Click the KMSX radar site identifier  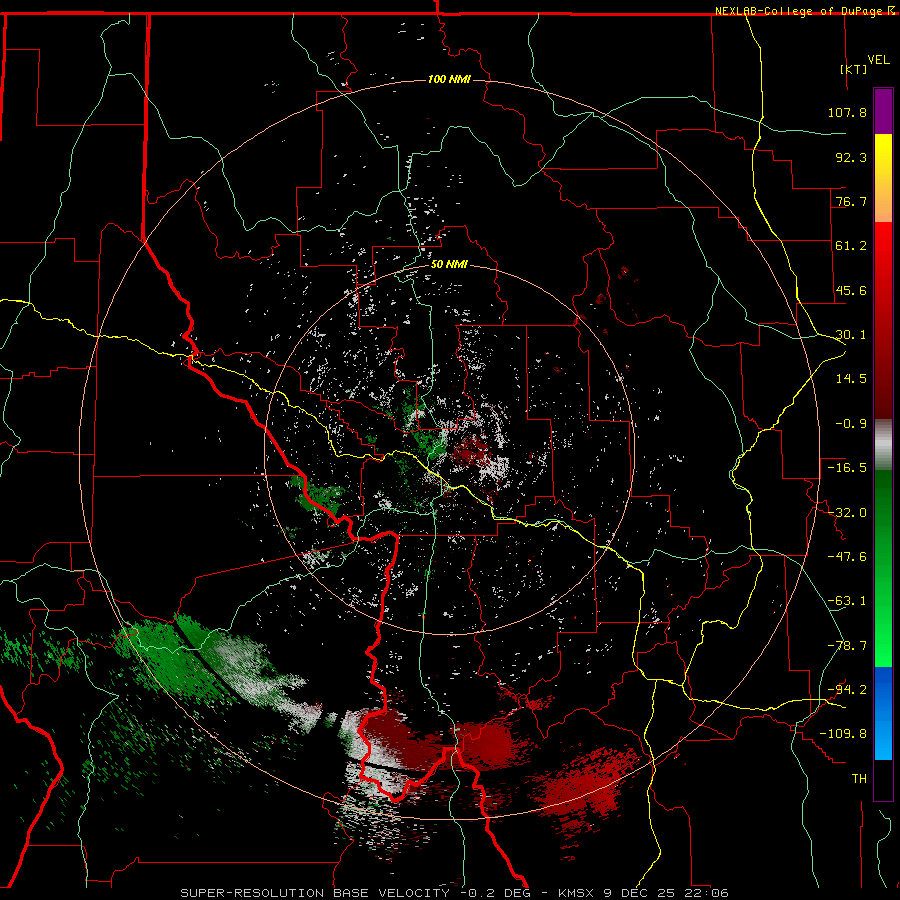click(x=576, y=893)
